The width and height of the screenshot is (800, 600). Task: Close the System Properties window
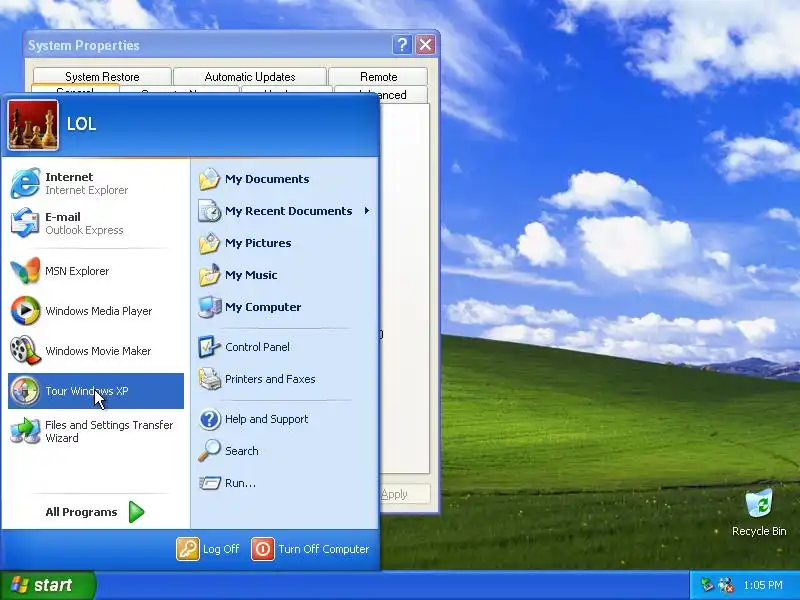tap(425, 45)
